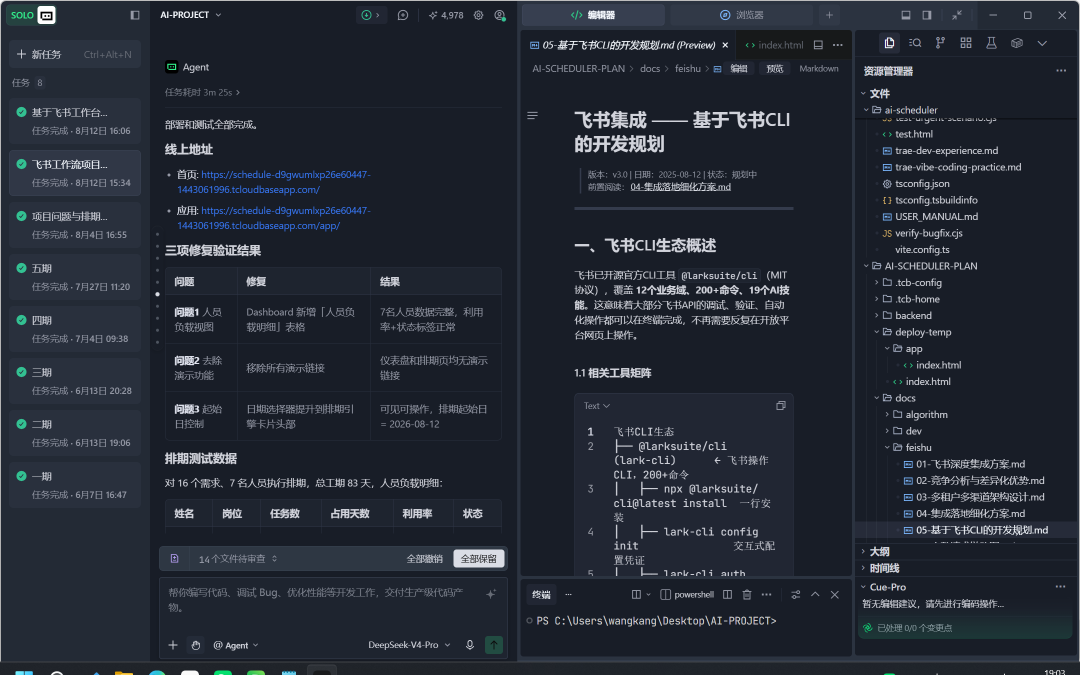The image size is (1080, 675).
Task: Expand 任务耗时 3m 25s details
Action: coord(202,92)
